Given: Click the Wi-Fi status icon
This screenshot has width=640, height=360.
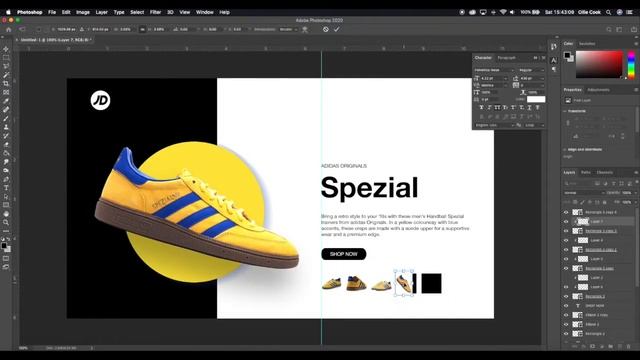Looking at the screenshot, I should pyautogui.click(x=503, y=12).
